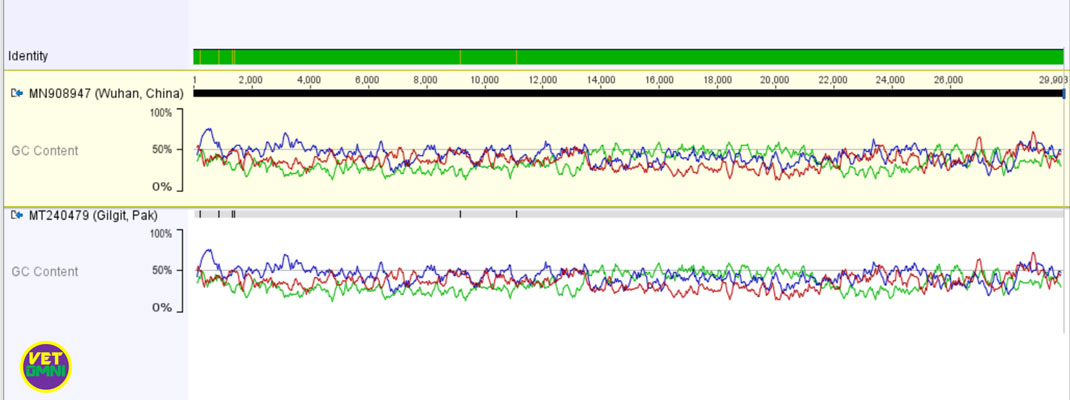The height and width of the screenshot is (400, 1070).
Task: Click the GC Content label under MT240479
Action: pyautogui.click(x=44, y=271)
